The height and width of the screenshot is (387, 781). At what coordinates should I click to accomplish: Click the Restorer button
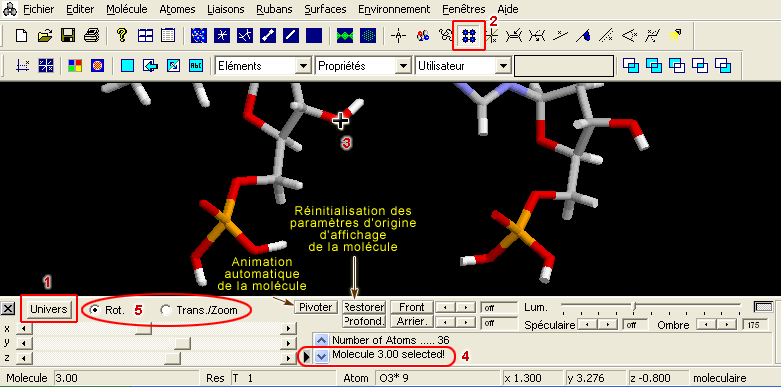click(x=364, y=307)
